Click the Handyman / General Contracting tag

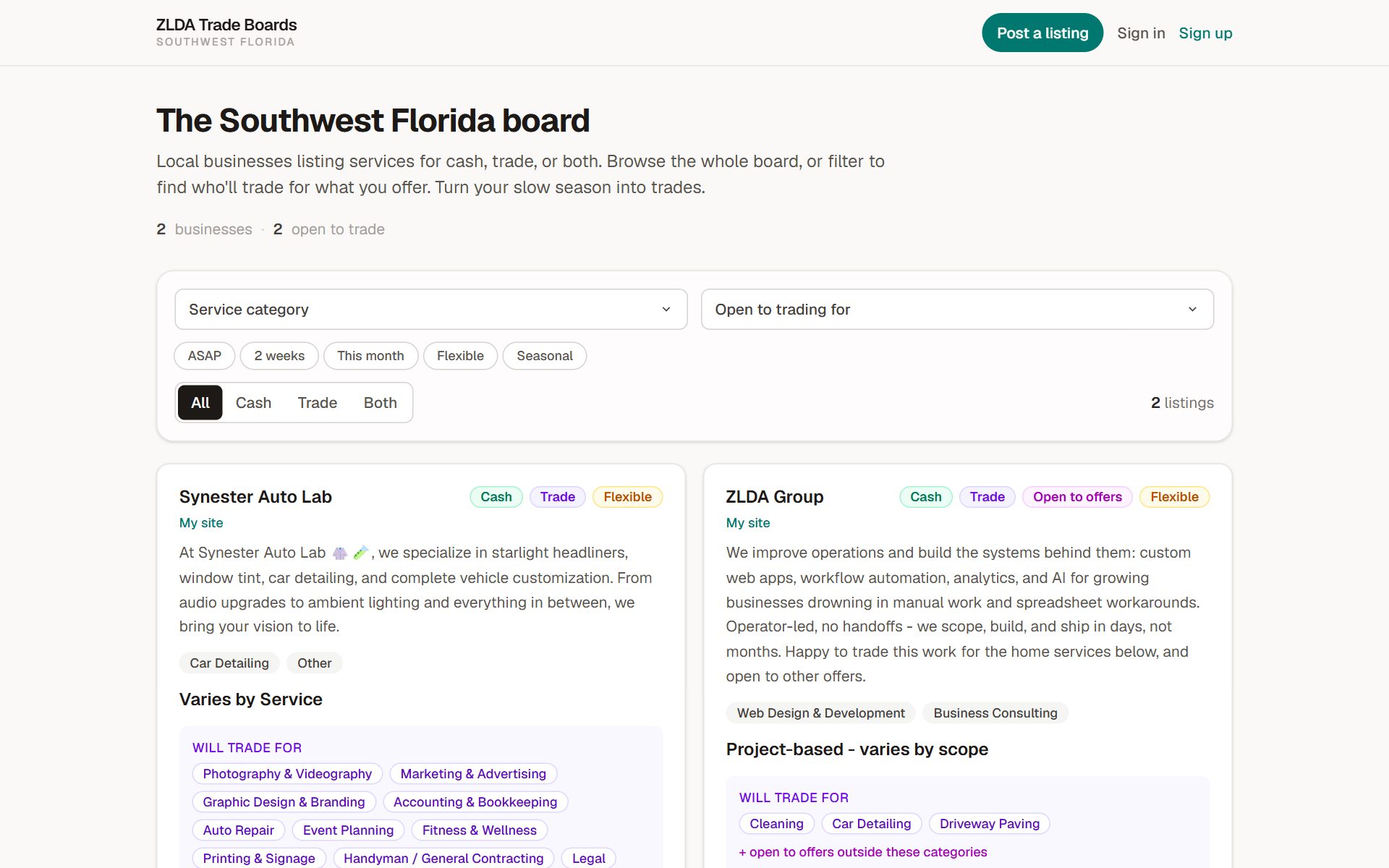click(443, 858)
